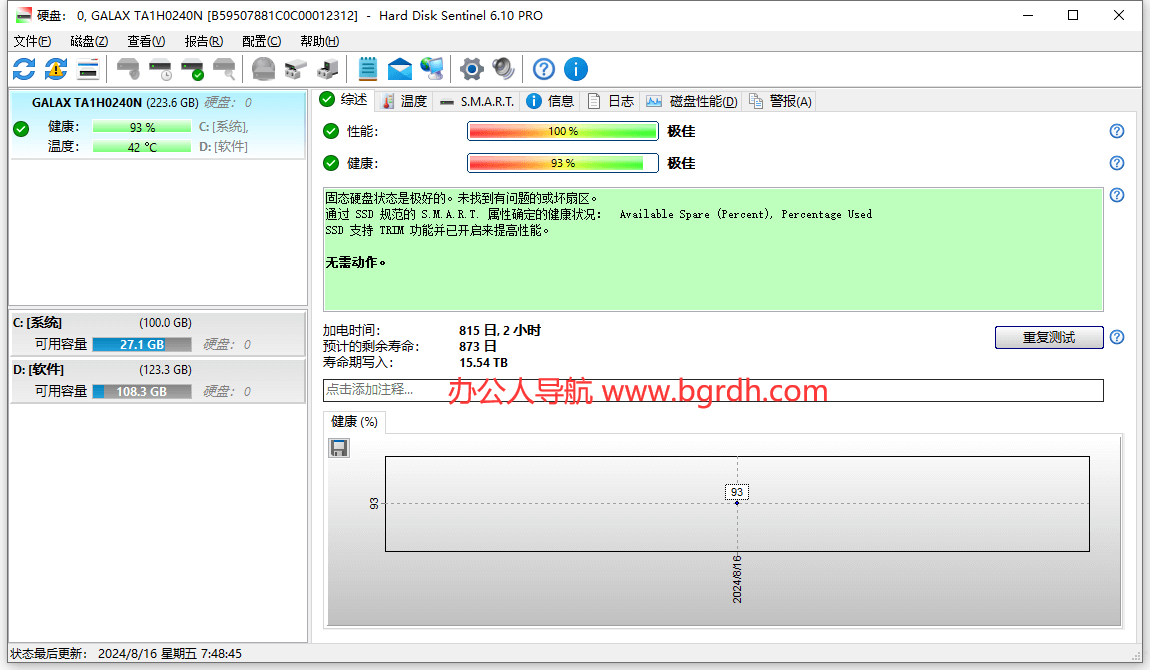Click the rescan disks icon with warning badge
This screenshot has width=1150, height=670.
click(x=56, y=69)
